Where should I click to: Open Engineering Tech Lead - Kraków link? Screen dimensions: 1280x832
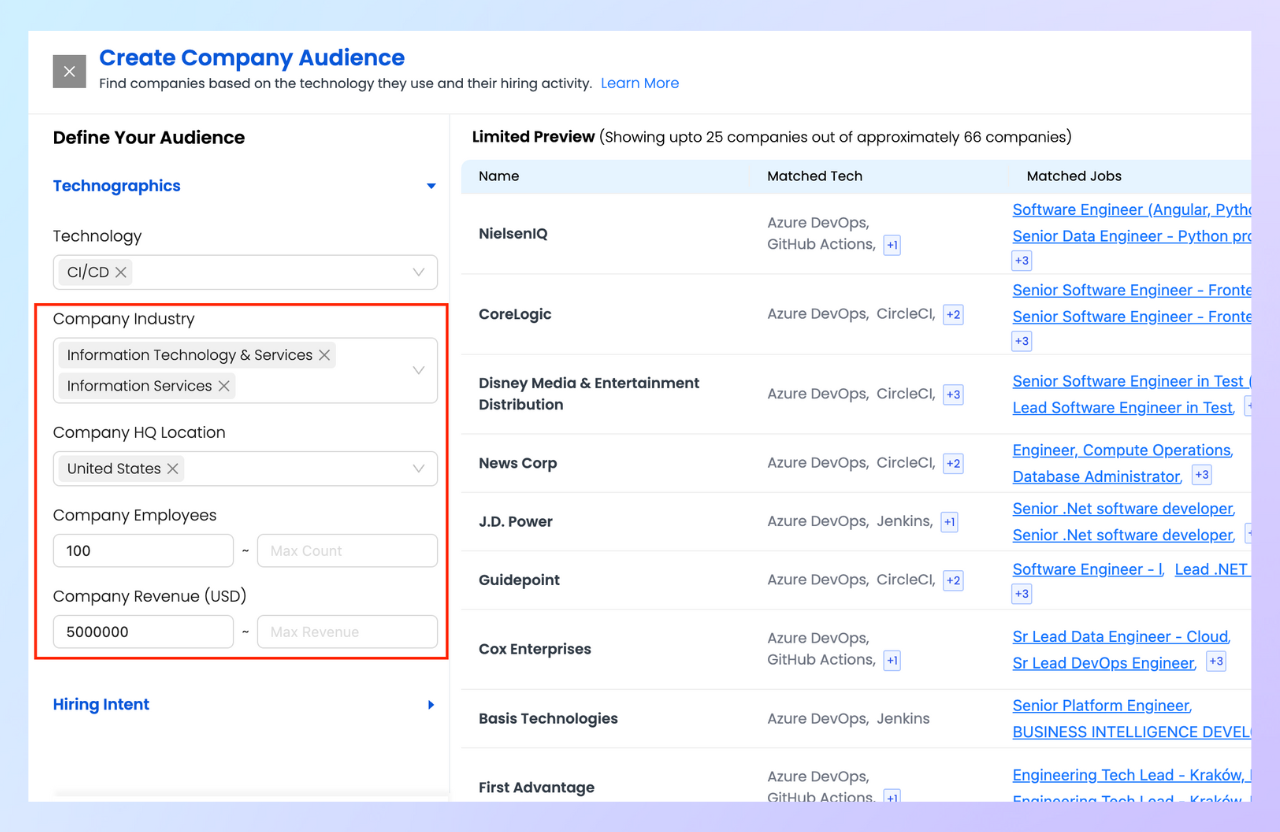[1131, 775]
